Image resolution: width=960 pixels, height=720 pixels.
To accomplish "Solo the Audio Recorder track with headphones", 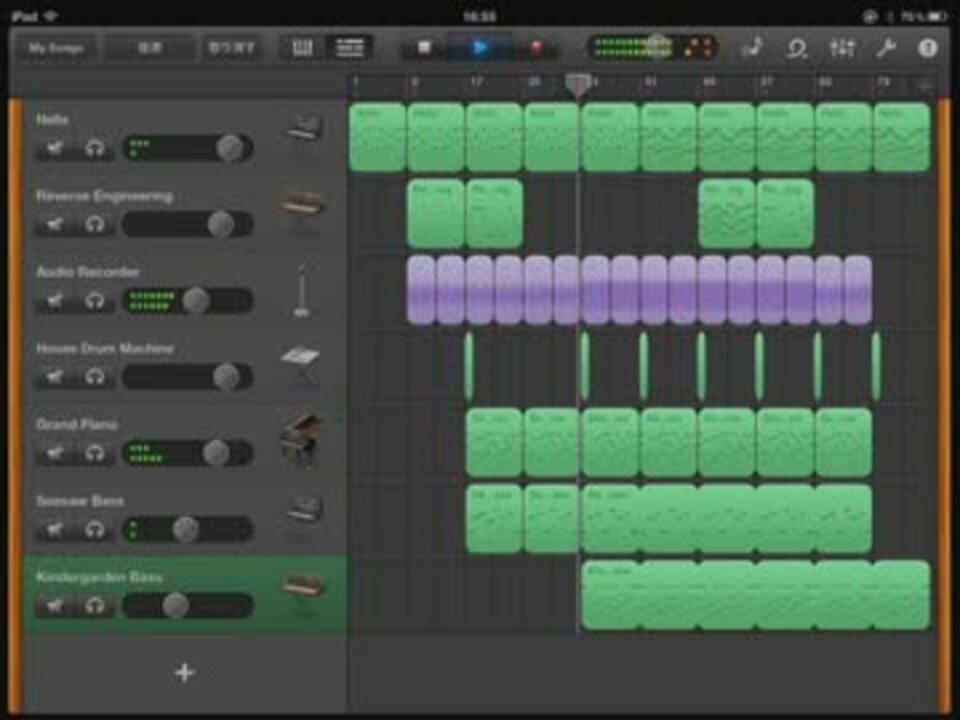I will point(95,300).
